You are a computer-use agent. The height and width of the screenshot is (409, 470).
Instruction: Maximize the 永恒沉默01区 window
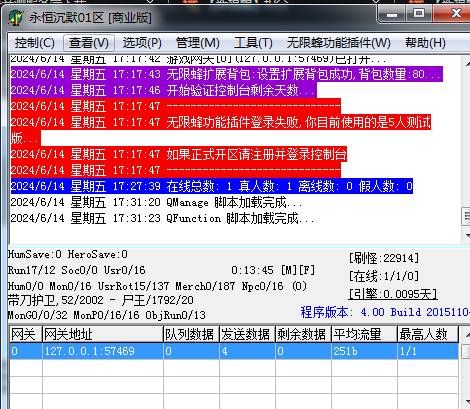419,14
